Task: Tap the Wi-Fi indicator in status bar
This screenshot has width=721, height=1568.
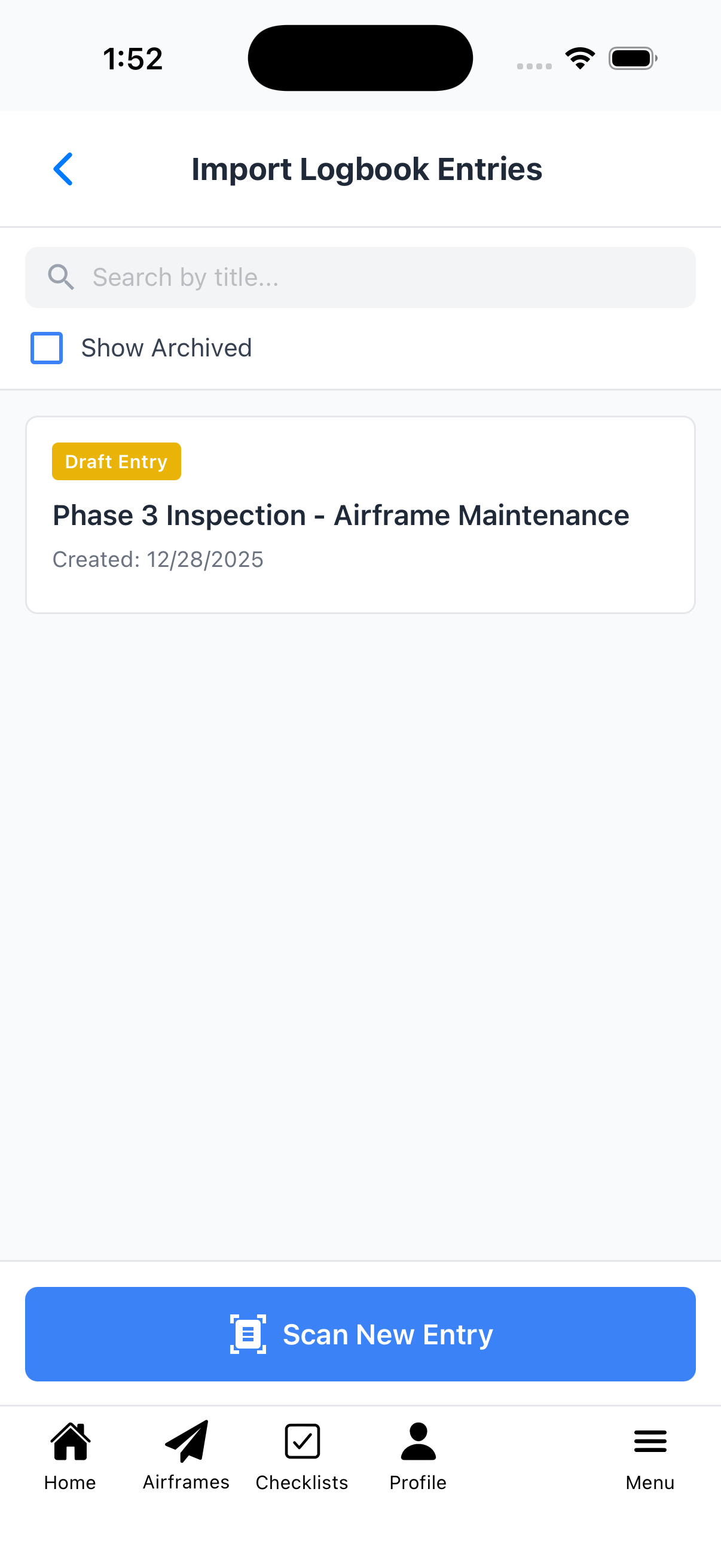Action: coord(580,57)
